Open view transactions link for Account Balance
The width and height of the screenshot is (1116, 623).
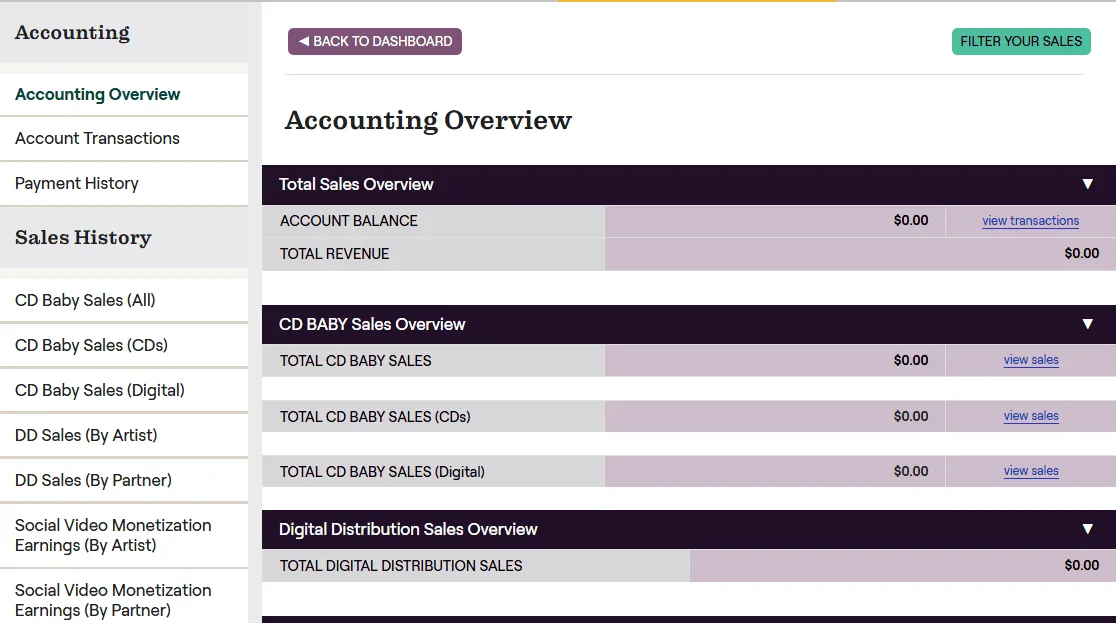[x=1030, y=221]
